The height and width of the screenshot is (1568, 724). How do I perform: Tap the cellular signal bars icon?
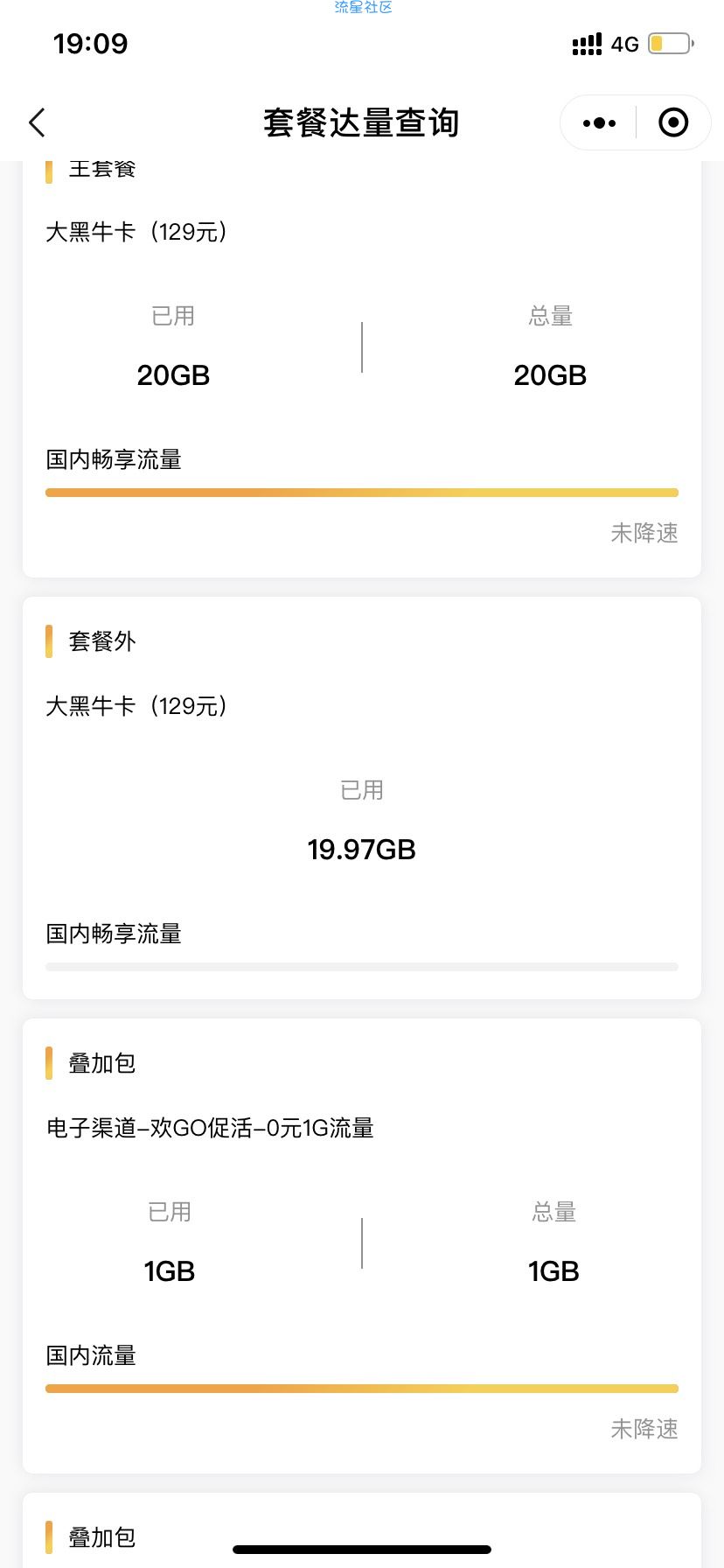(x=587, y=44)
